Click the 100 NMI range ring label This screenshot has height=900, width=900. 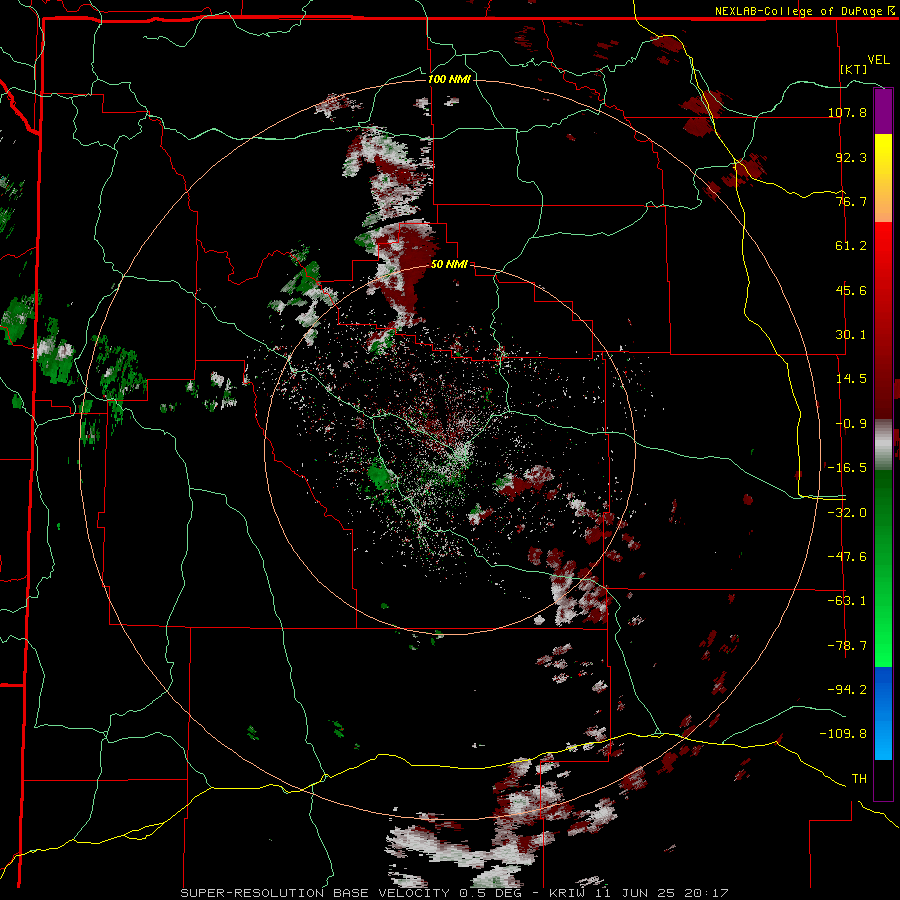pos(449,79)
